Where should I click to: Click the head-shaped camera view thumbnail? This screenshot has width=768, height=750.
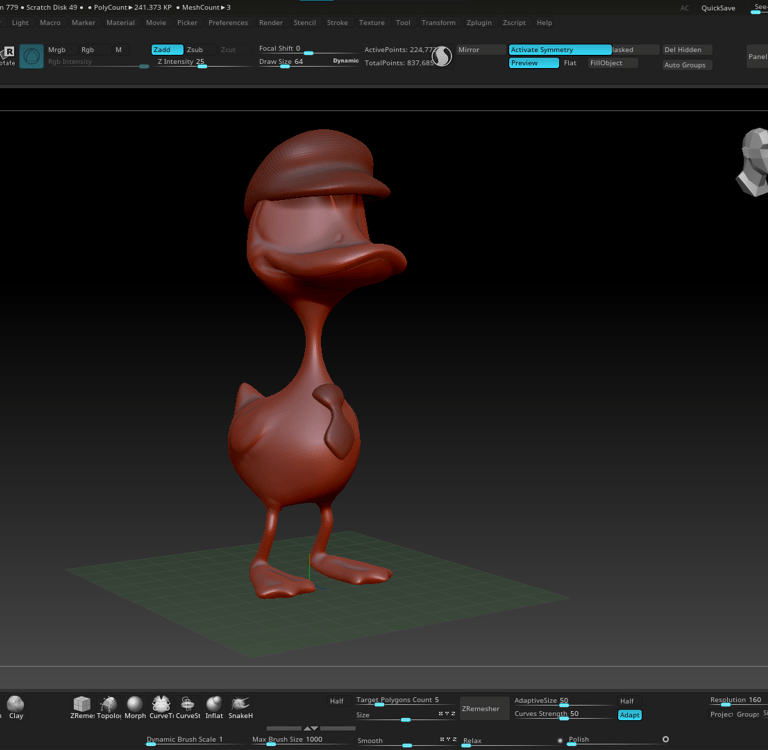click(752, 162)
